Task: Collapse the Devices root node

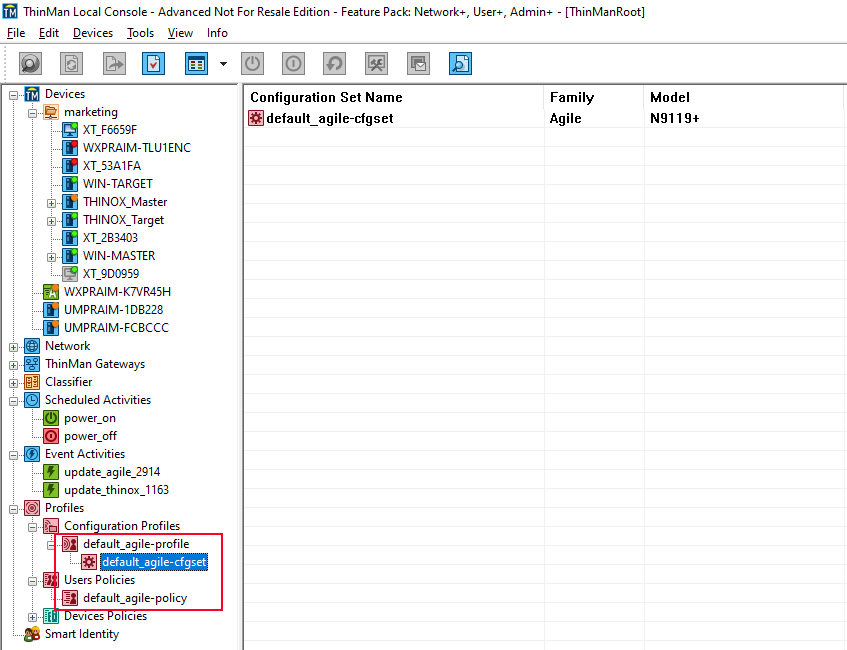Action: click(x=14, y=96)
